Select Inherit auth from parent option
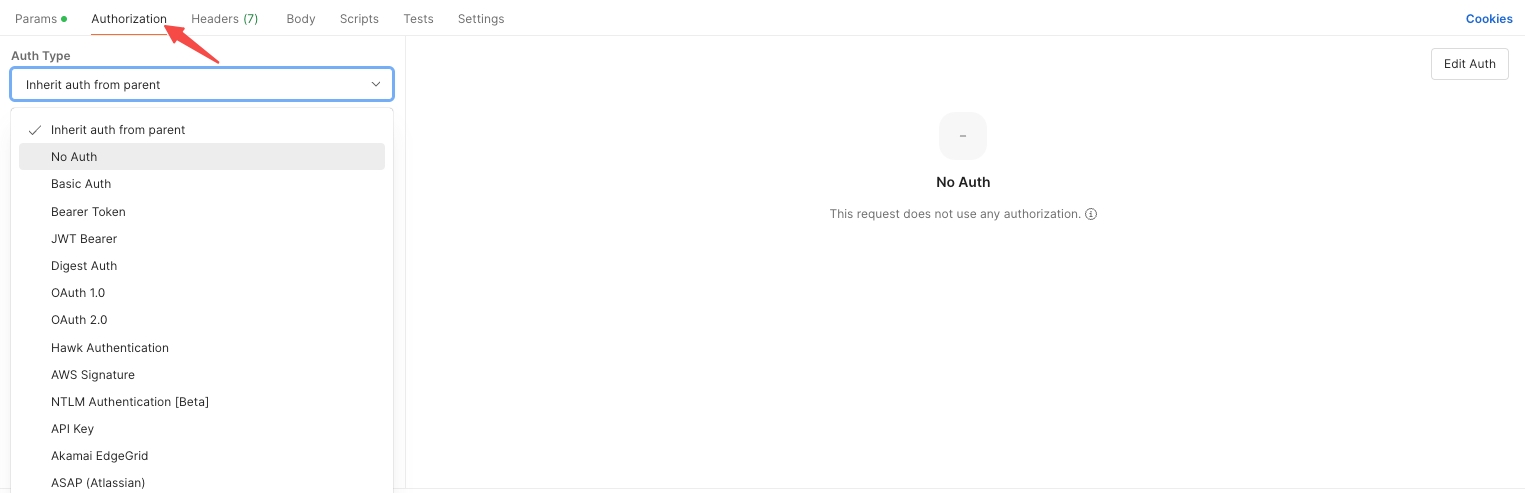Image resolution: width=1525 pixels, height=493 pixels. coord(202,130)
